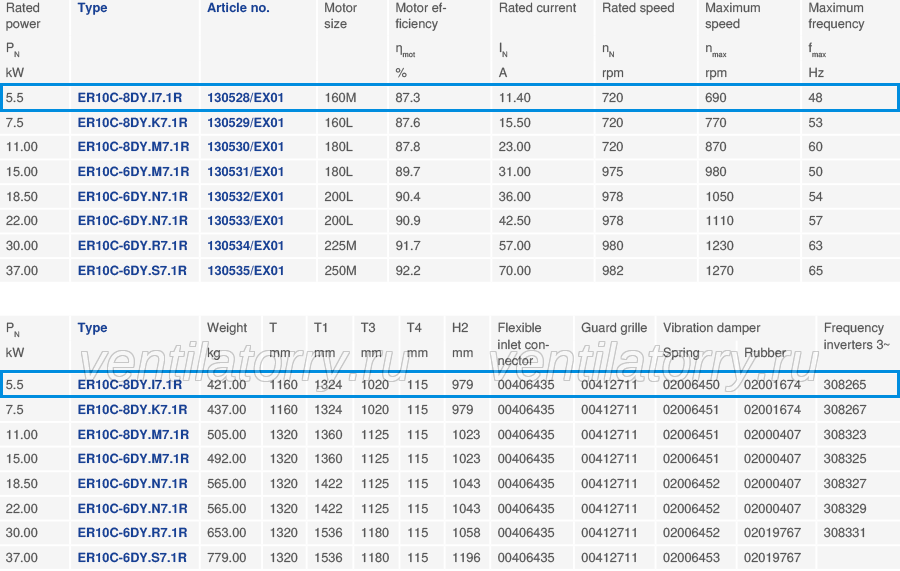
Task: Click H2 value 1196
Action: tap(466, 558)
